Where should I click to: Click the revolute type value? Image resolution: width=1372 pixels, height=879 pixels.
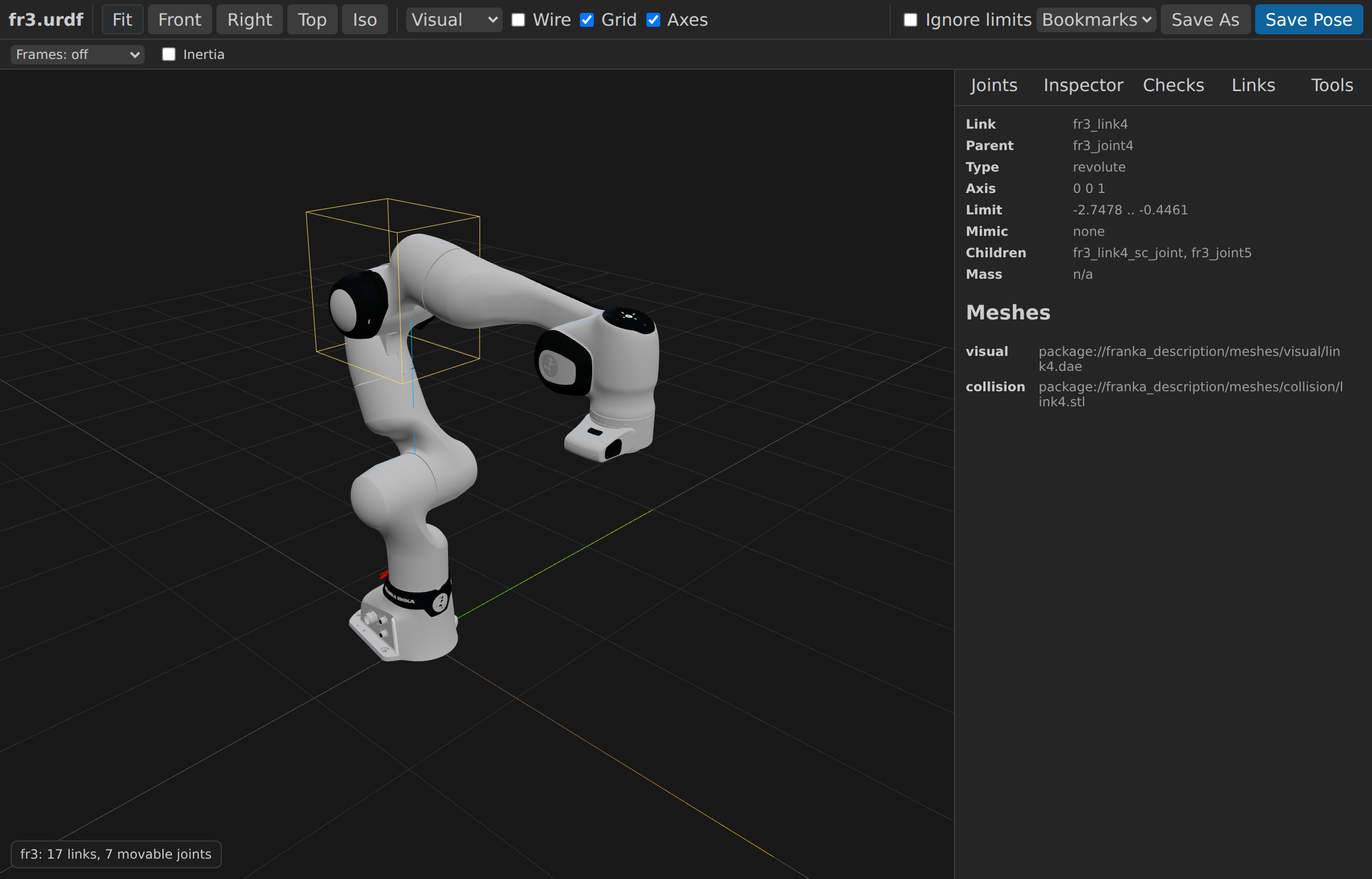coord(1099,167)
